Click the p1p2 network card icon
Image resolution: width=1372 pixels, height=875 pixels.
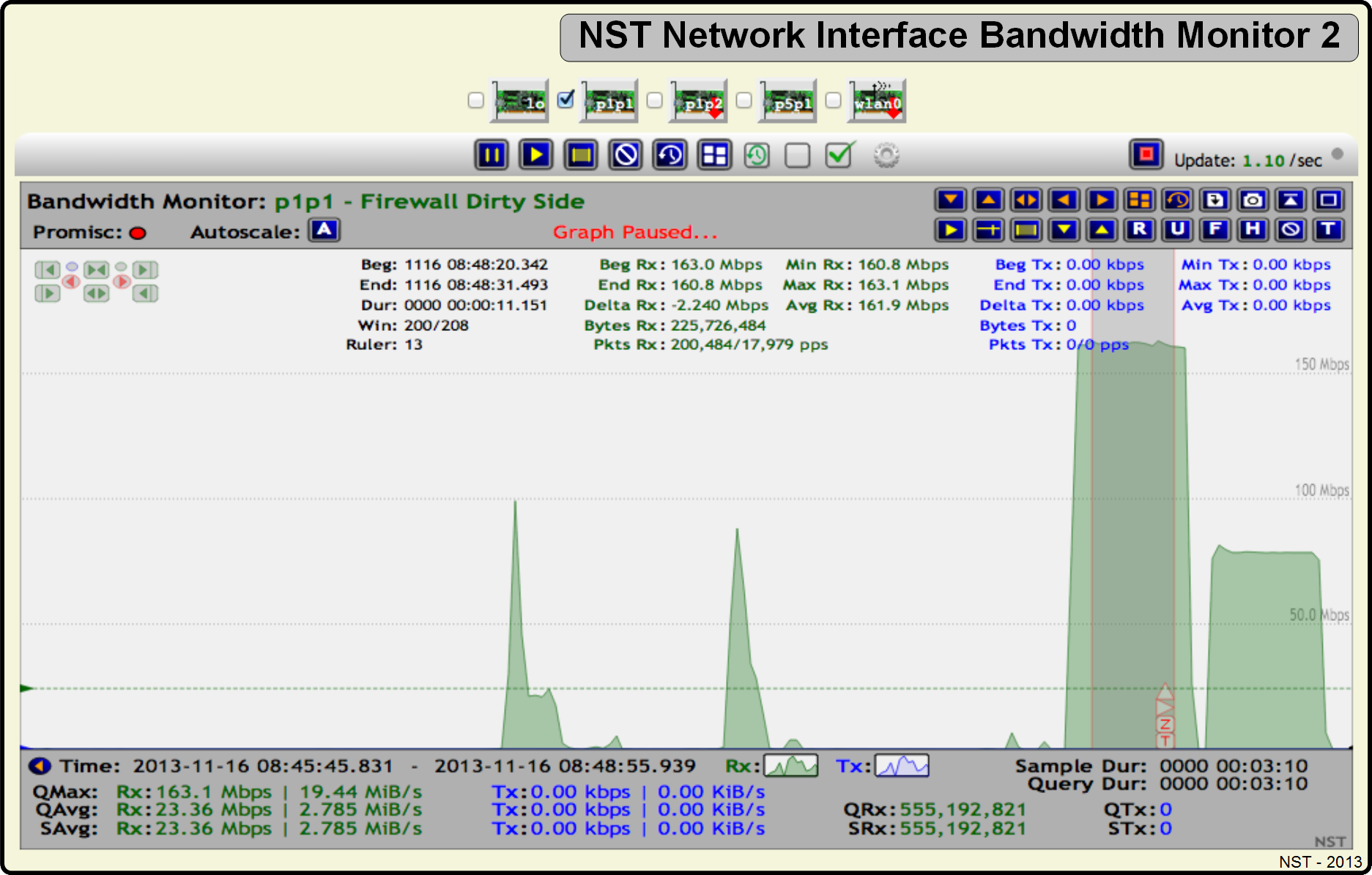pyautogui.click(x=698, y=101)
